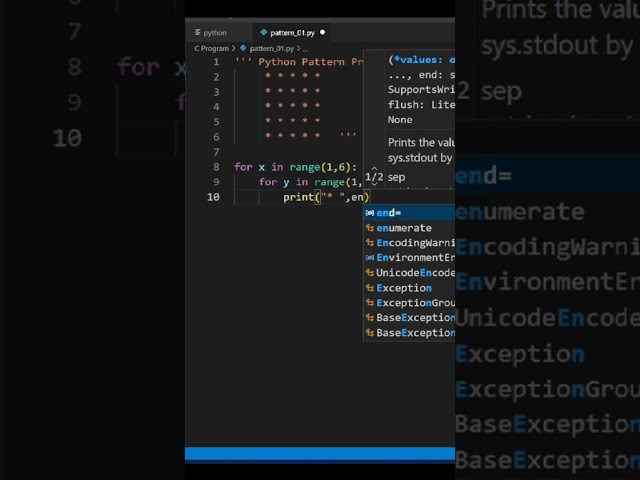The height and width of the screenshot is (480, 640).
Task: Choose the EnvironmentError suggestion
Action: tap(409, 258)
